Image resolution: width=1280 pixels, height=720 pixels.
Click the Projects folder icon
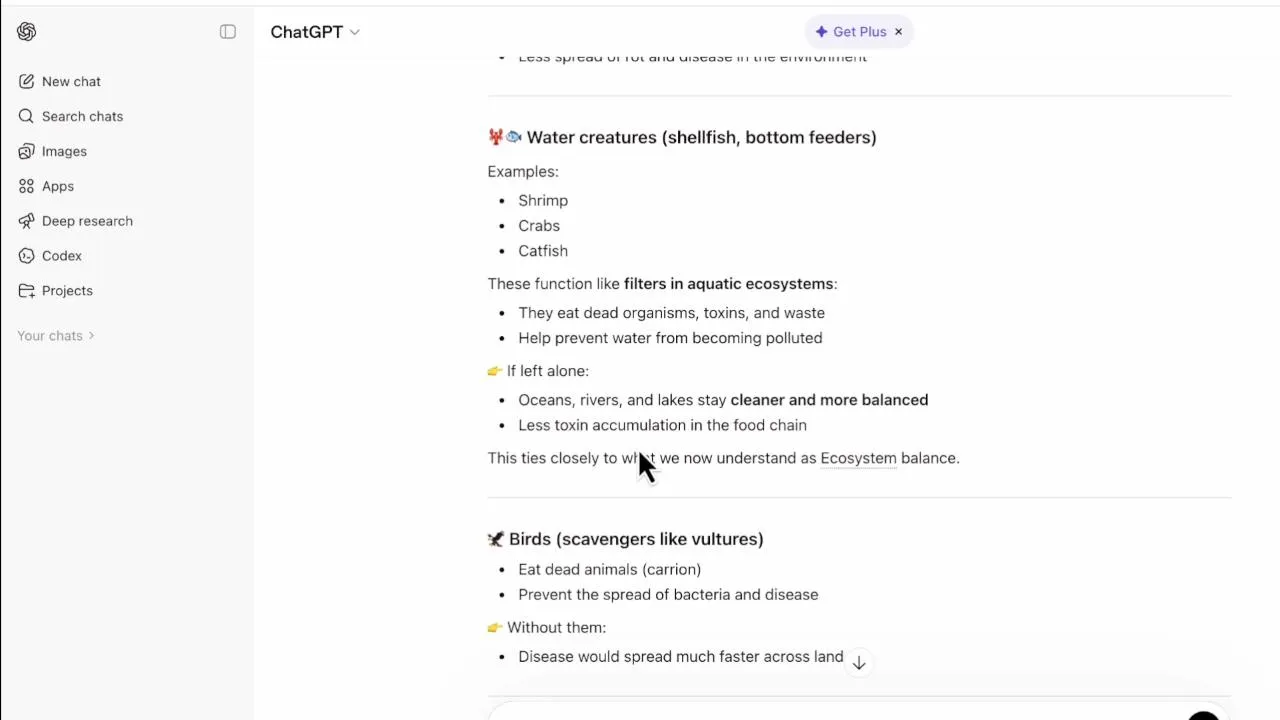pyautogui.click(x=27, y=291)
